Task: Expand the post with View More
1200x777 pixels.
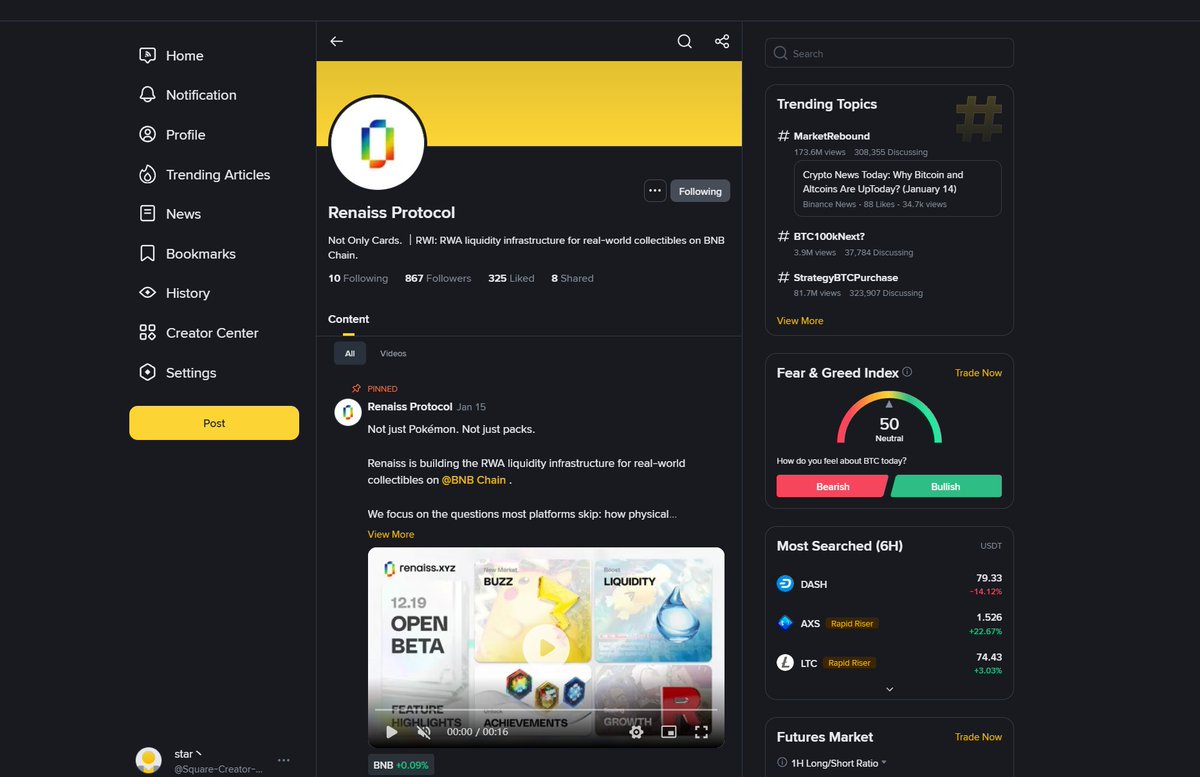Action: [390, 534]
